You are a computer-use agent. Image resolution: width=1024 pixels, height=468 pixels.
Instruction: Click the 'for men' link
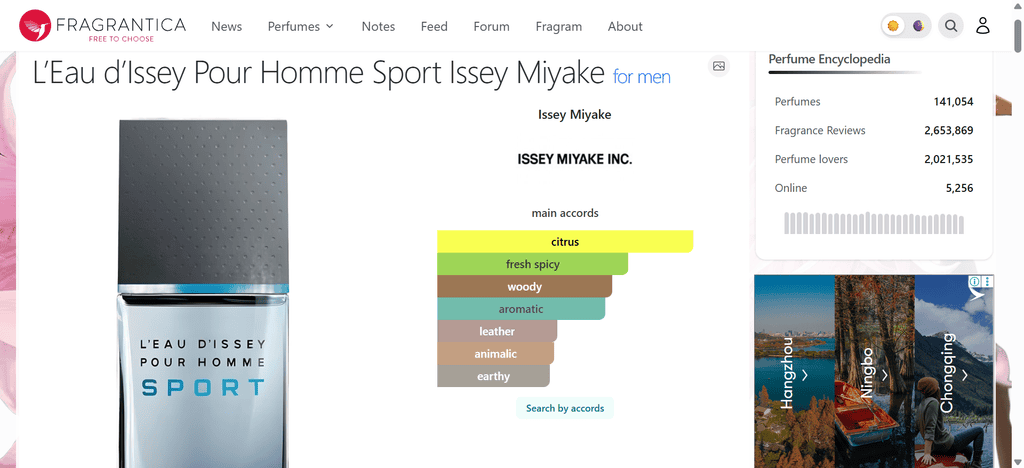coord(641,77)
